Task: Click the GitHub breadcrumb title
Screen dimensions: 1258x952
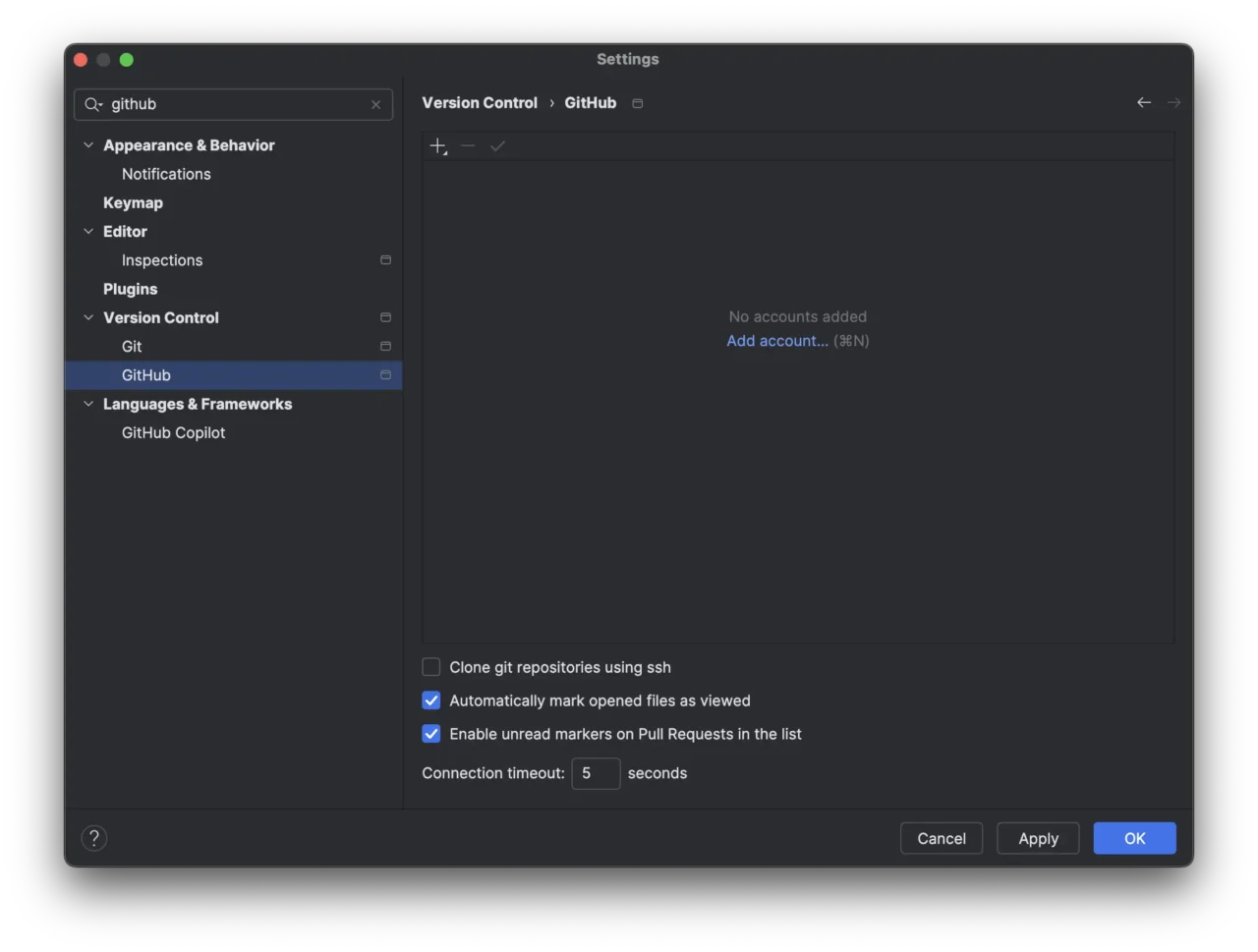Action: 591,102
